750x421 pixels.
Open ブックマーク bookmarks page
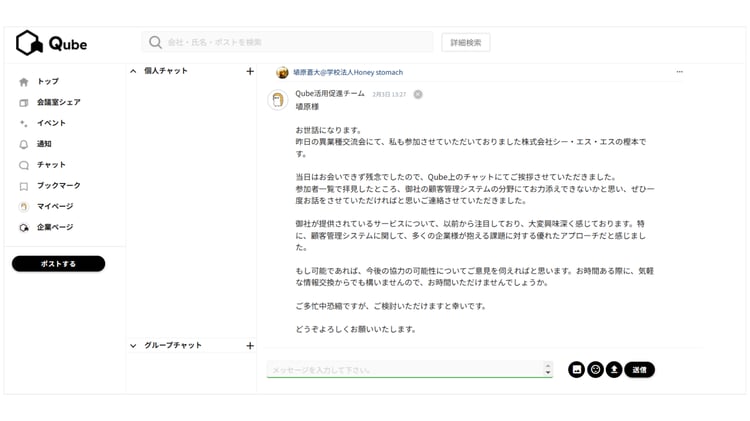click(58, 186)
